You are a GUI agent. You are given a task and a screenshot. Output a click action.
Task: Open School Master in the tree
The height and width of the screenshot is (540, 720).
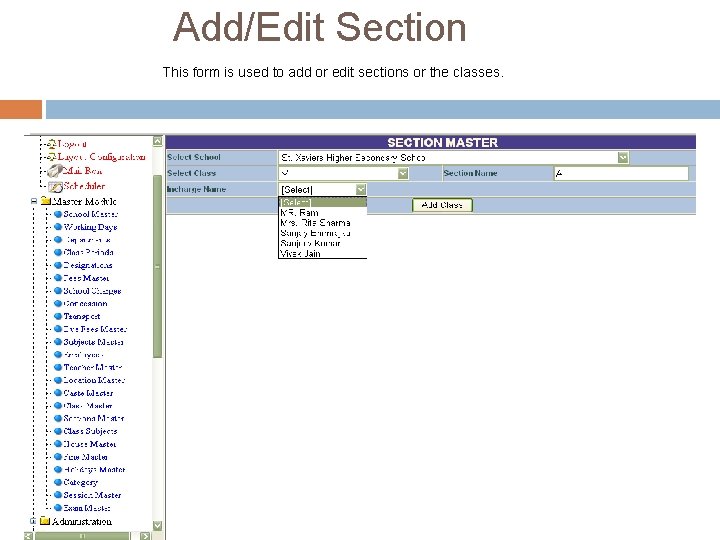pyautogui.click(x=90, y=214)
